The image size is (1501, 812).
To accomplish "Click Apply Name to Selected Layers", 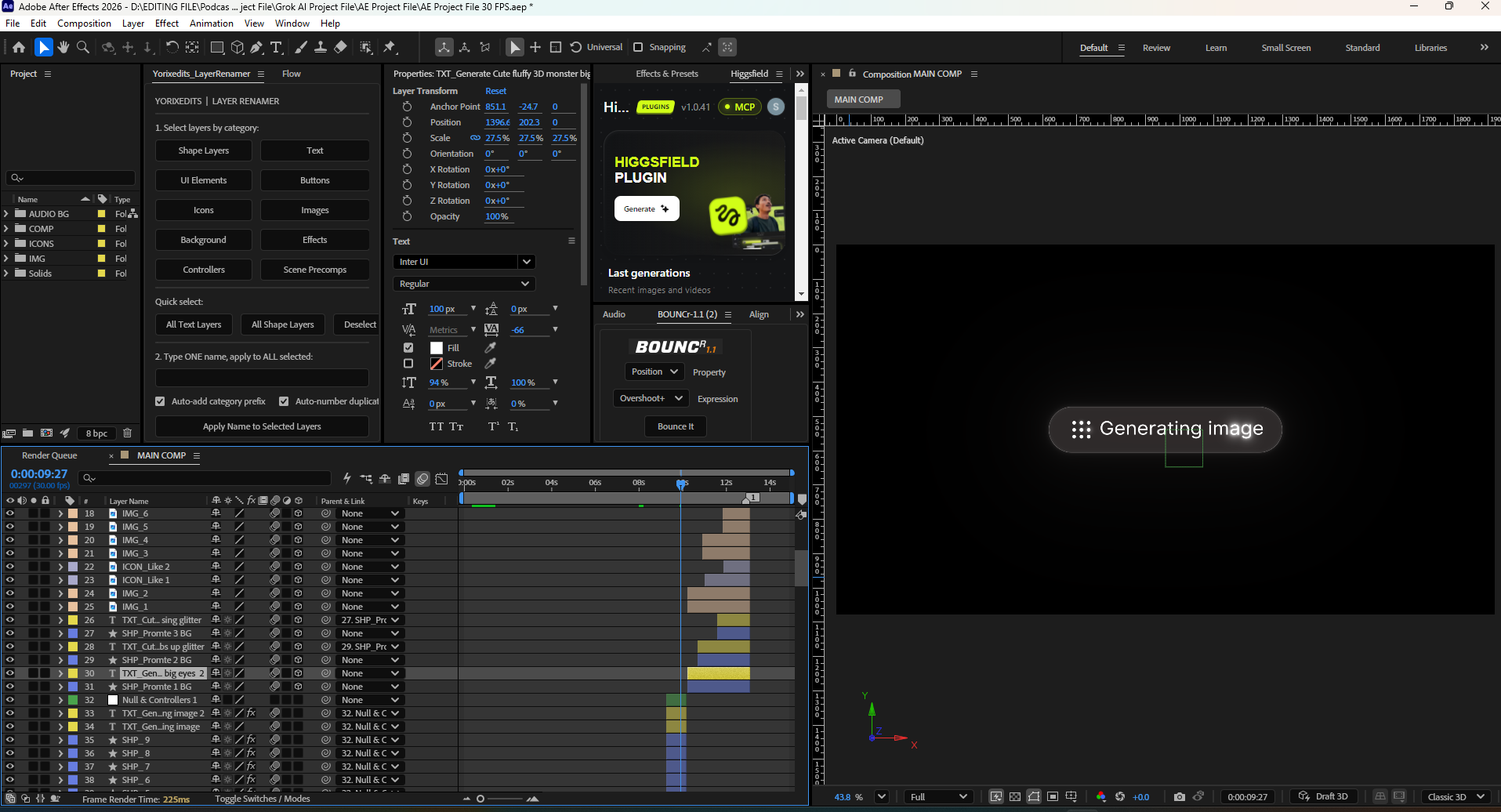I will [x=262, y=426].
